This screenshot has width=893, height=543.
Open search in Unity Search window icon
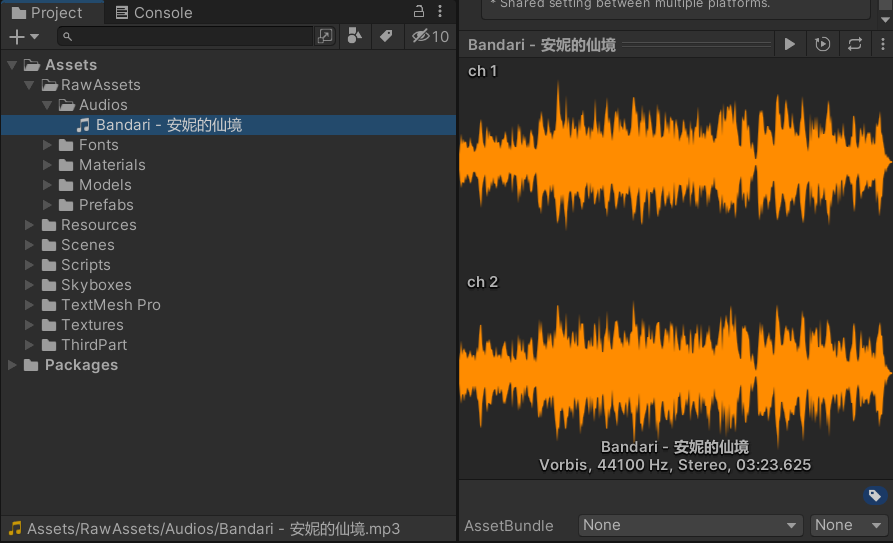coord(325,36)
